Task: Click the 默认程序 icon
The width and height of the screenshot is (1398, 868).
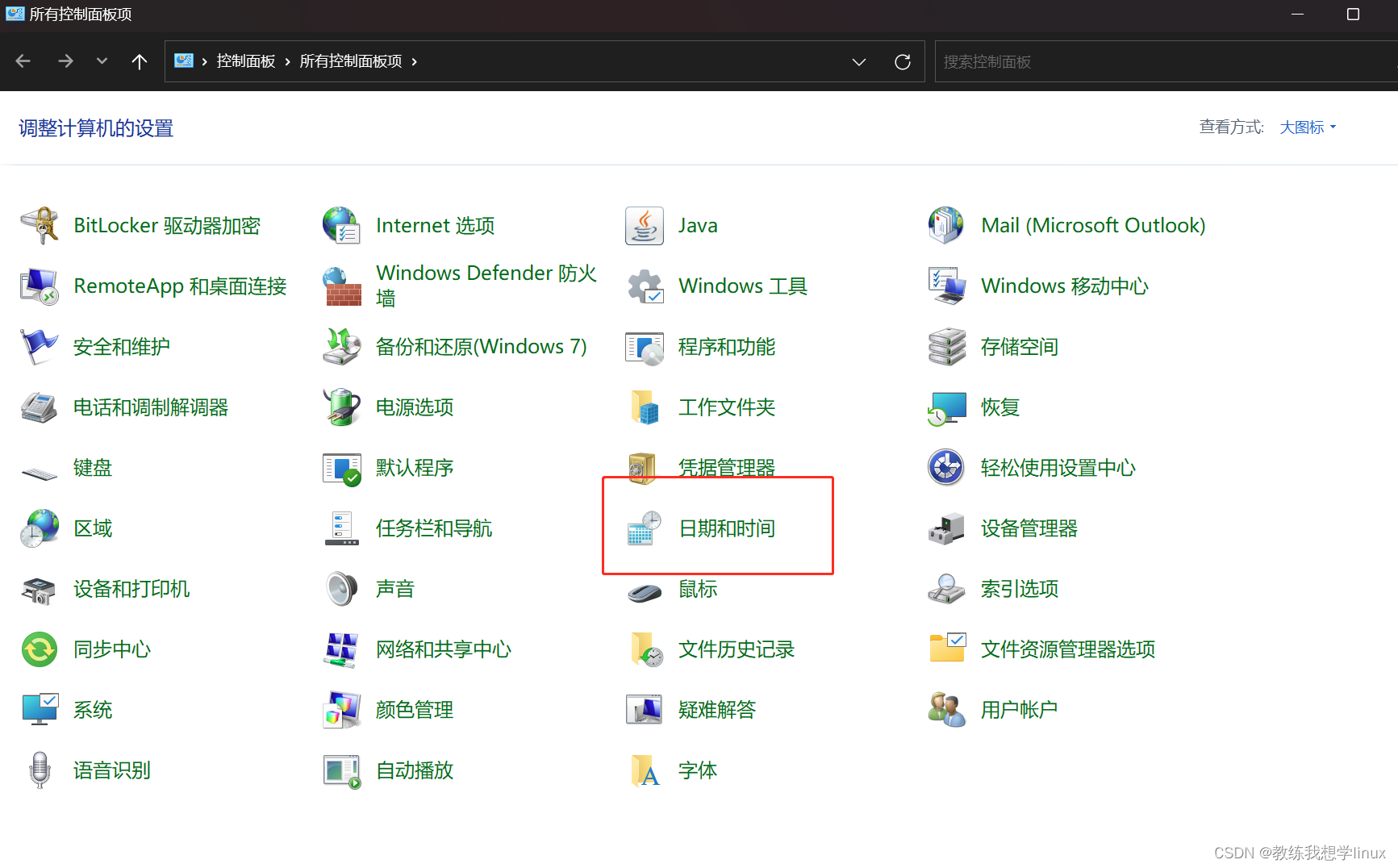Action: point(342,468)
